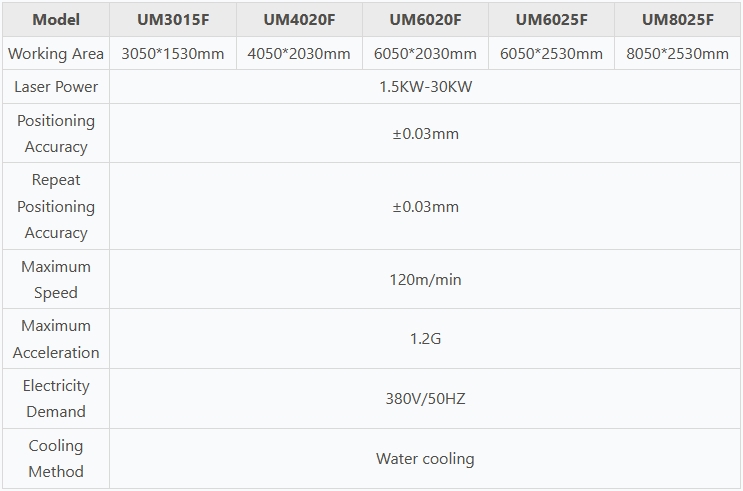Click the UM6020F model header

point(425,20)
